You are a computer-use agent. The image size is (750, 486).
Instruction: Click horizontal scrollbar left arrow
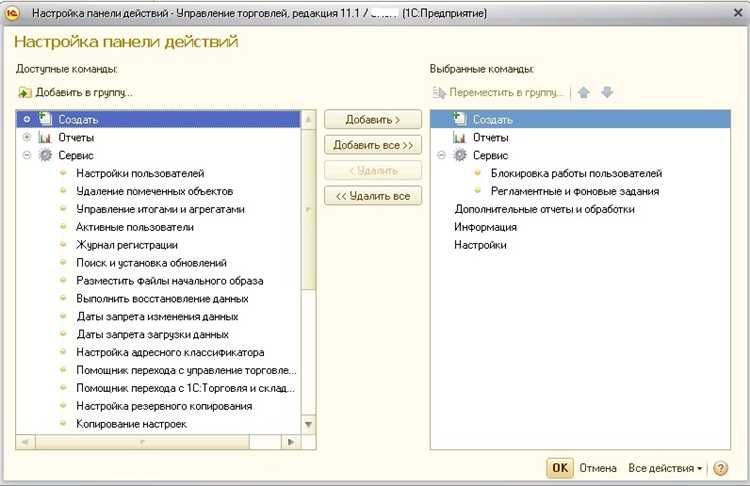click(25, 442)
